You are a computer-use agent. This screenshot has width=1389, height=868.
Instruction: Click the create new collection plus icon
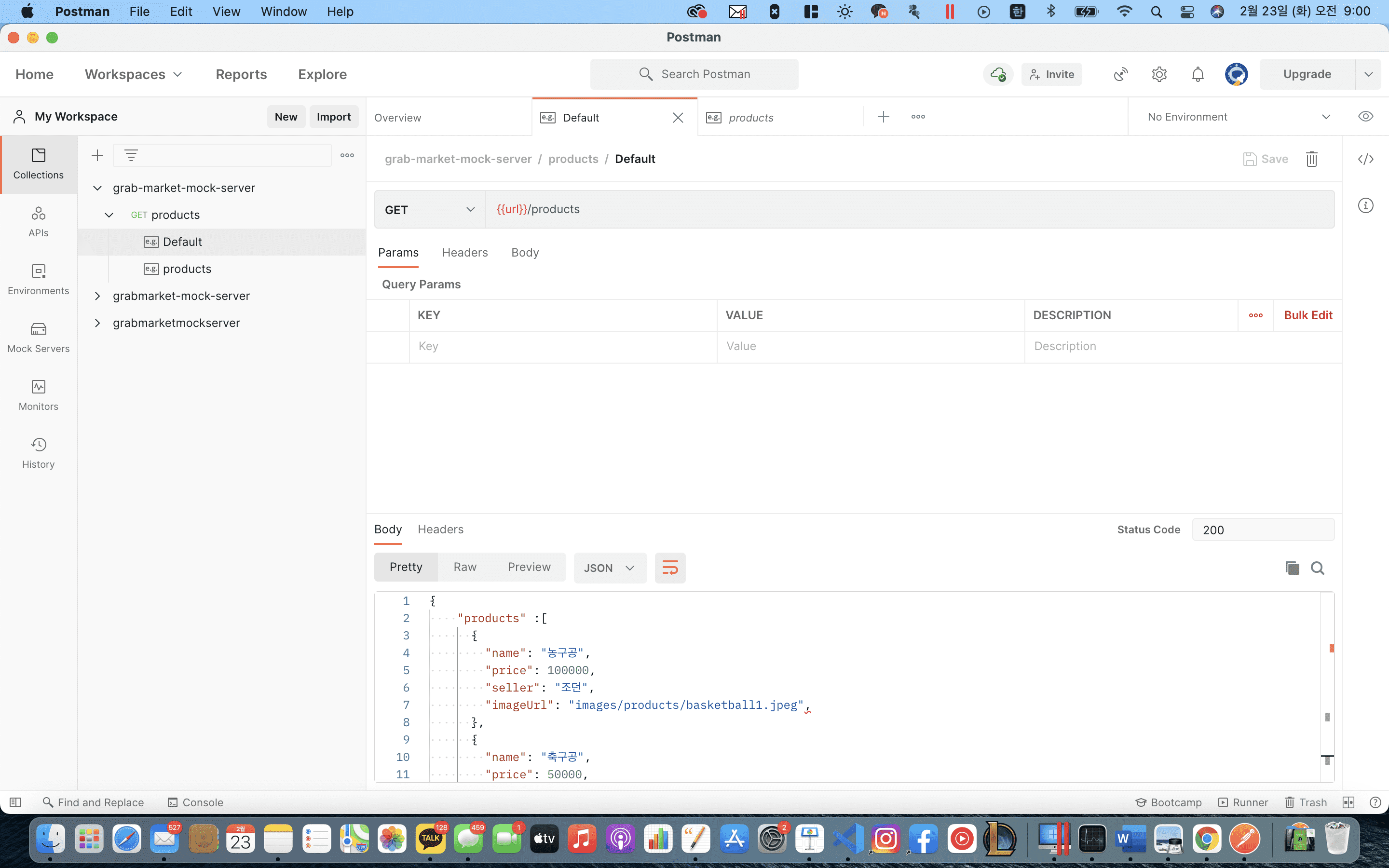97,156
